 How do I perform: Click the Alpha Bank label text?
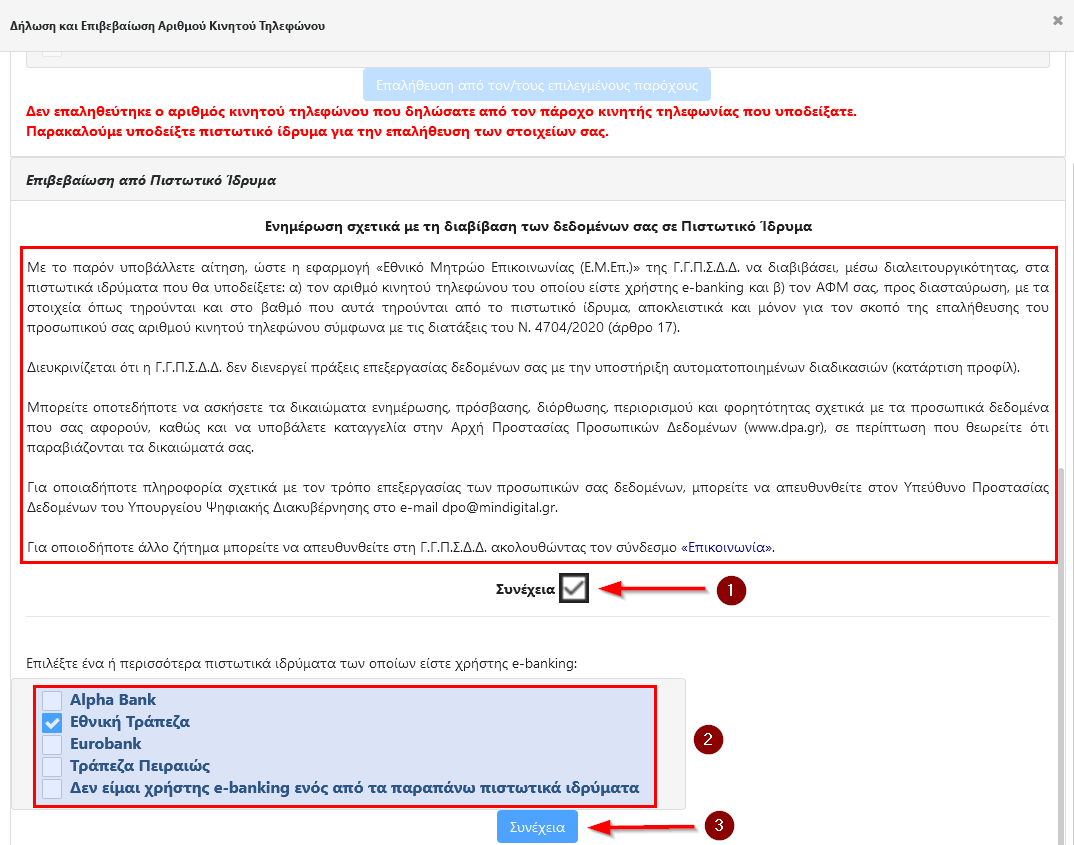[x=113, y=700]
